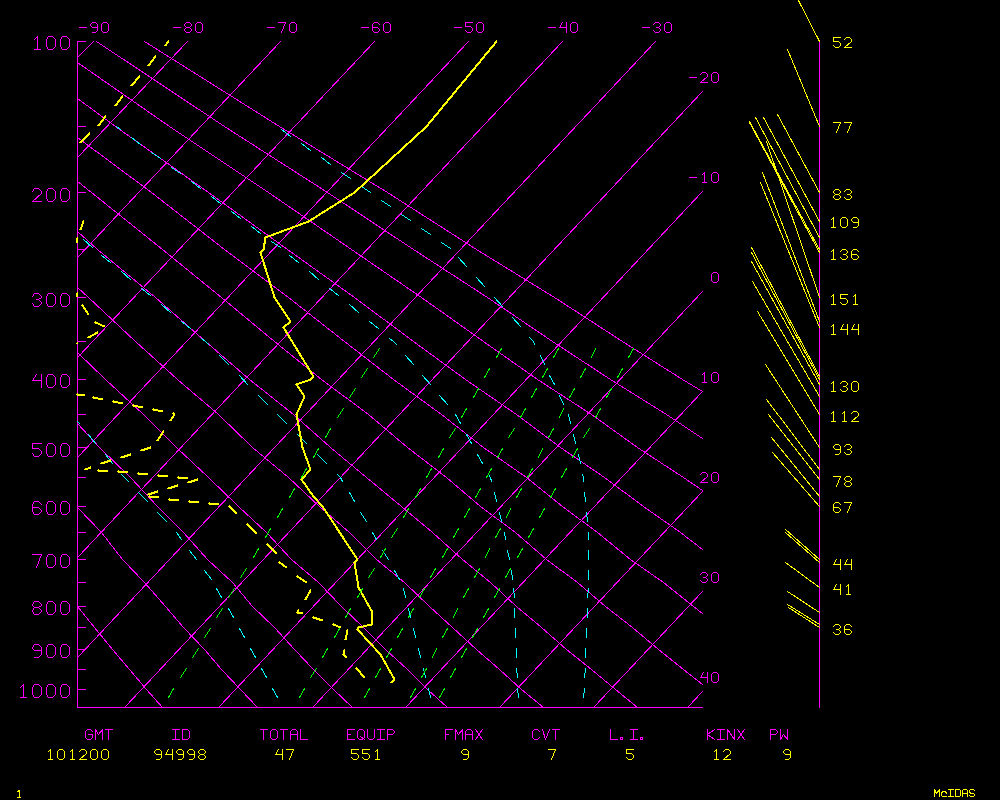The width and height of the screenshot is (1000, 800).
Task: Click the station ID value 94998
Action: pos(180,755)
